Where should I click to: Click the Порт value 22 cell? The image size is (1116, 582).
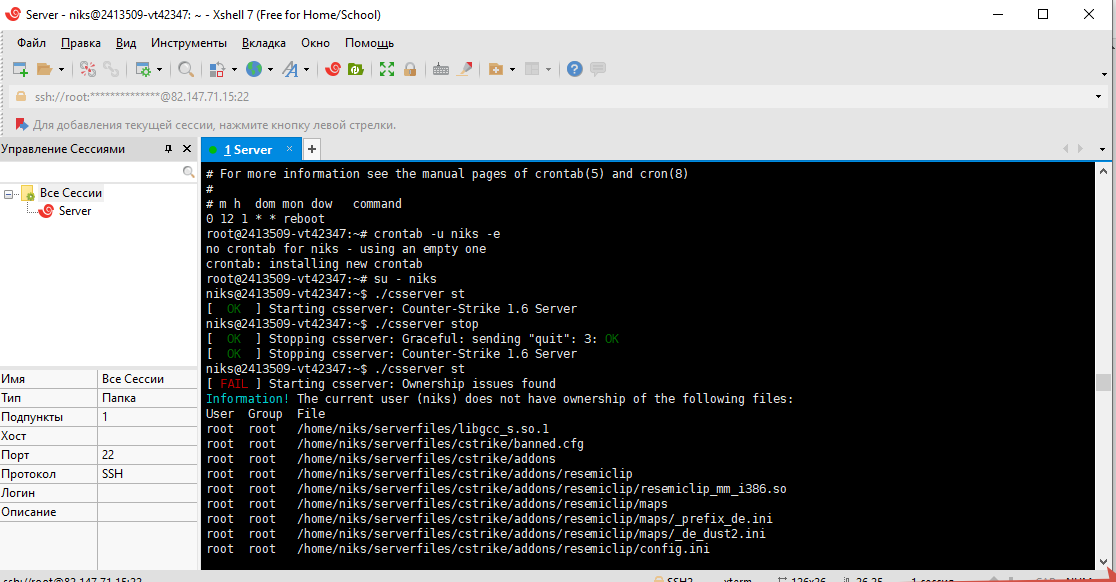pyautogui.click(x=147, y=455)
